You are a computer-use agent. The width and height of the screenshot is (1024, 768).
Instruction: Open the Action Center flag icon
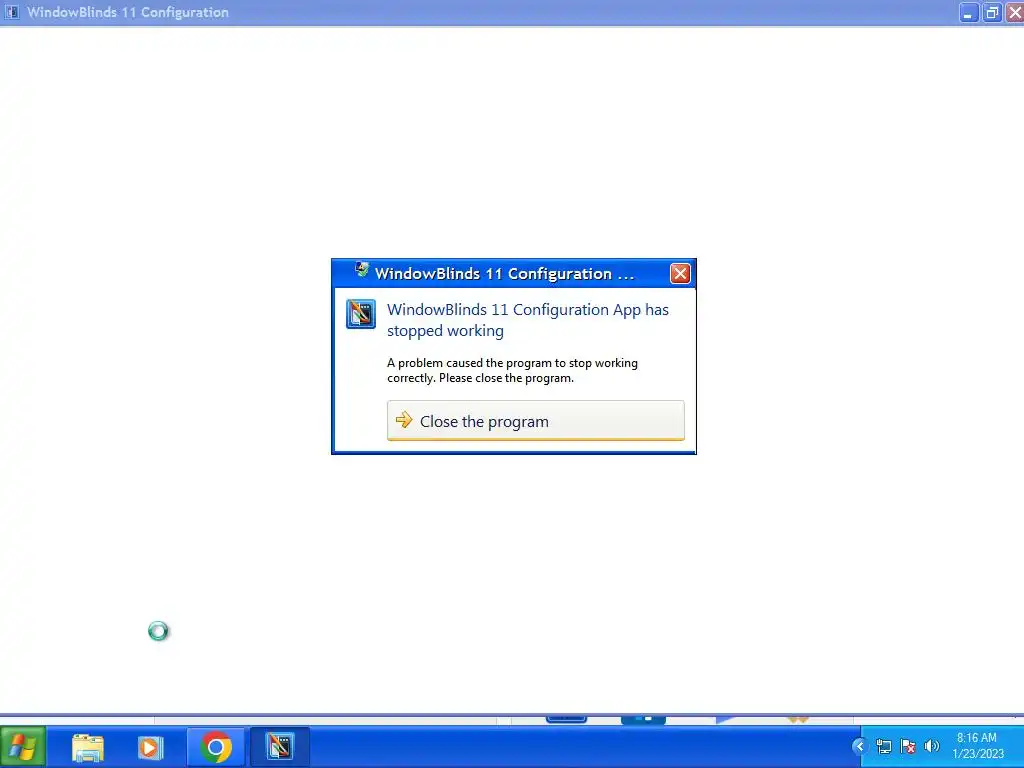[908, 746]
